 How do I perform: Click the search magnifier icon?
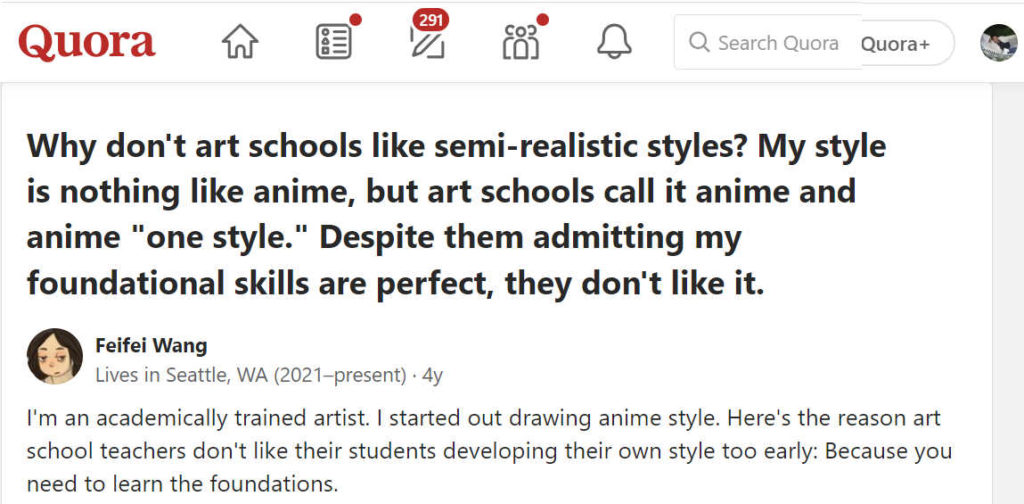coord(699,43)
